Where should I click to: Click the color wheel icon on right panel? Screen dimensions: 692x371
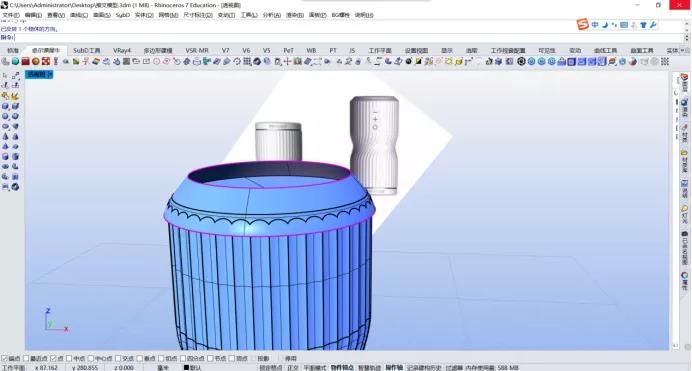pyautogui.click(x=684, y=276)
